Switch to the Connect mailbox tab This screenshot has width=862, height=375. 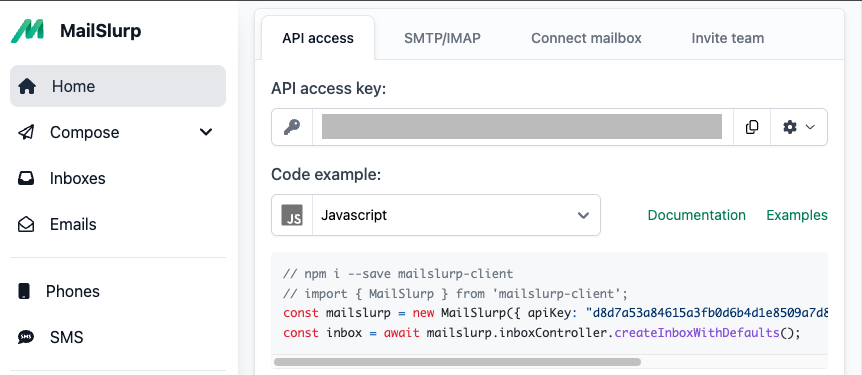pyautogui.click(x=586, y=38)
